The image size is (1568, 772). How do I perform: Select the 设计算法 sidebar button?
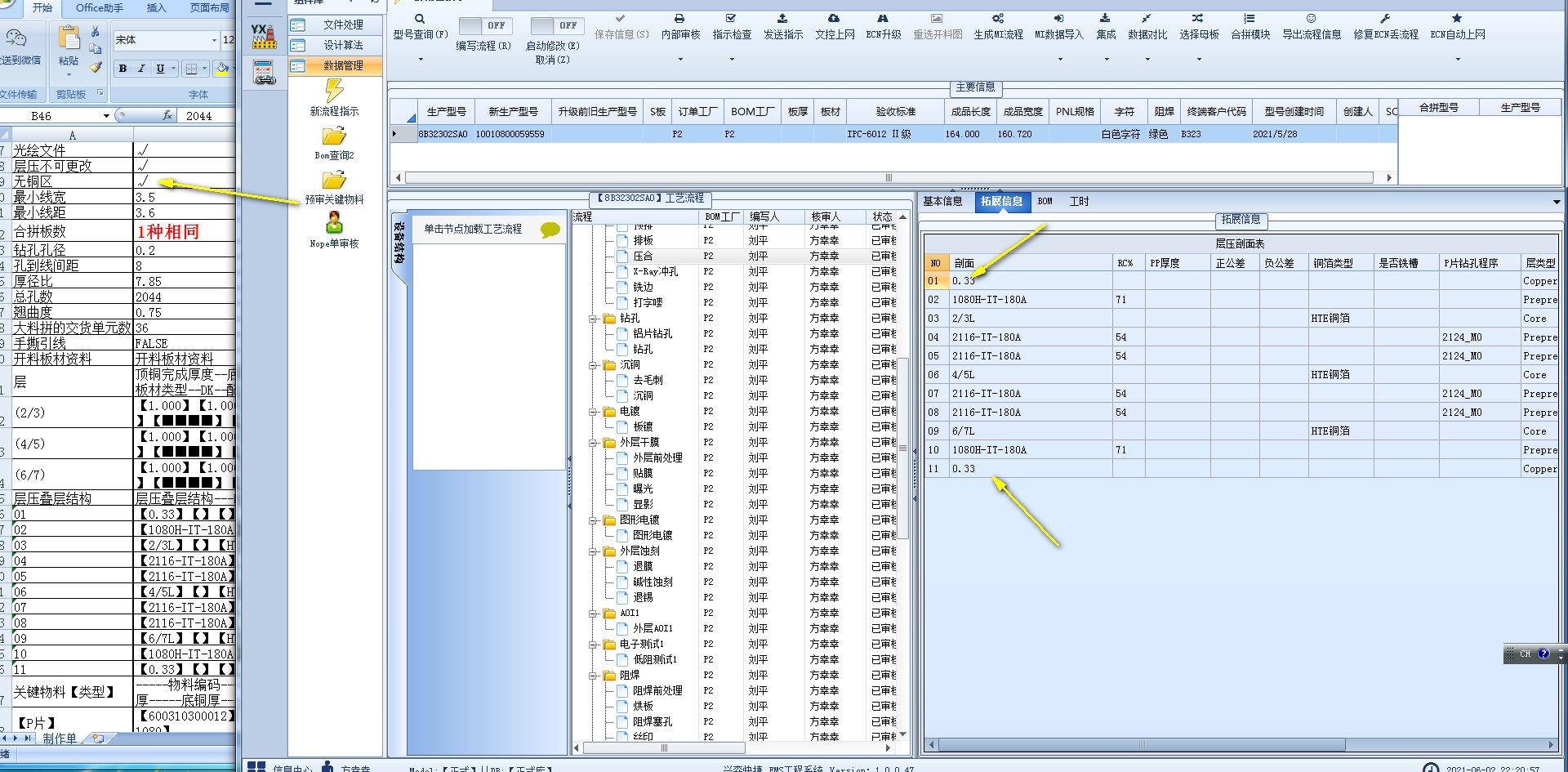[x=336, y=45]
